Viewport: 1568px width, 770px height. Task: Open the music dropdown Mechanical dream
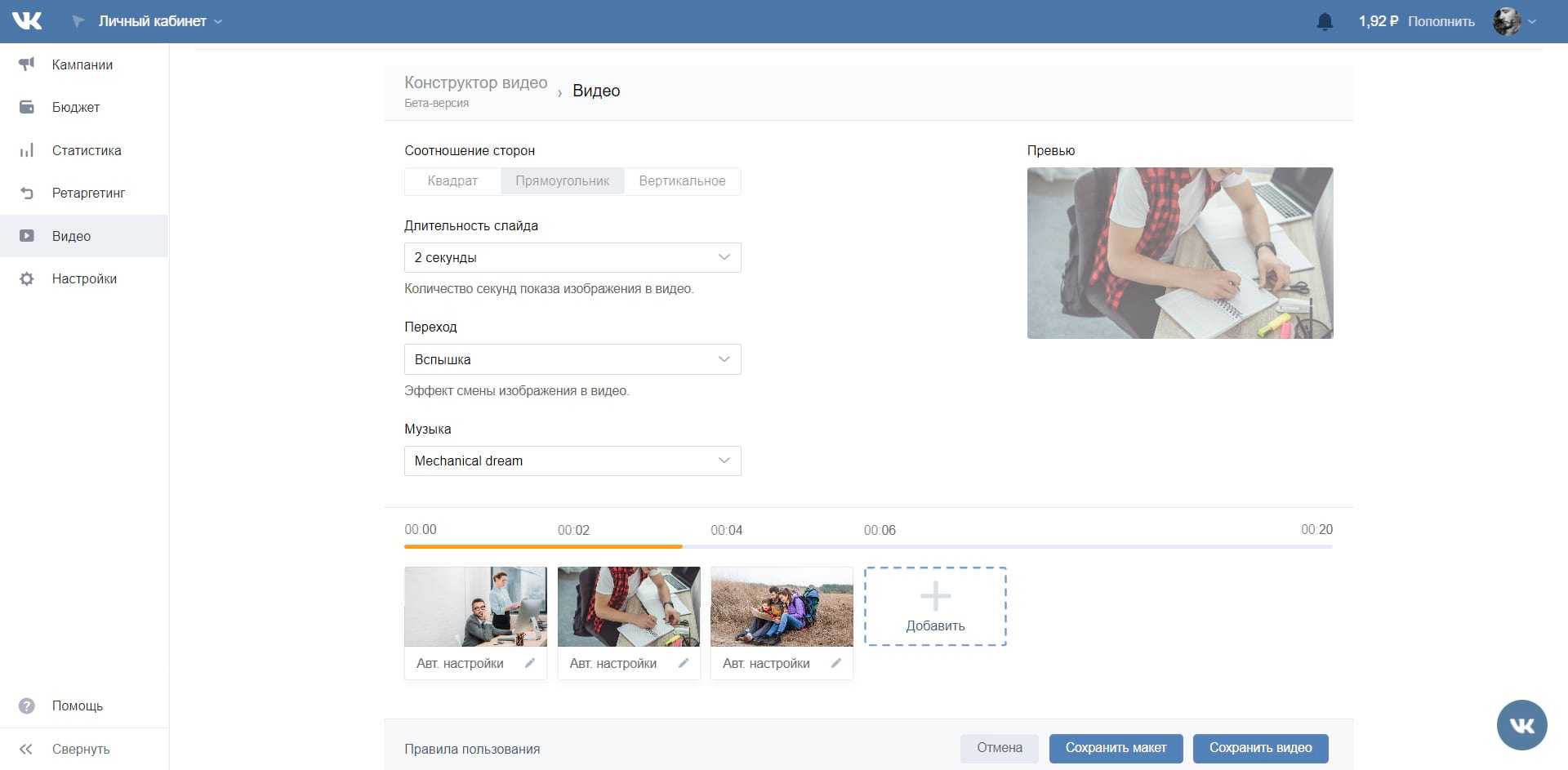572,461
